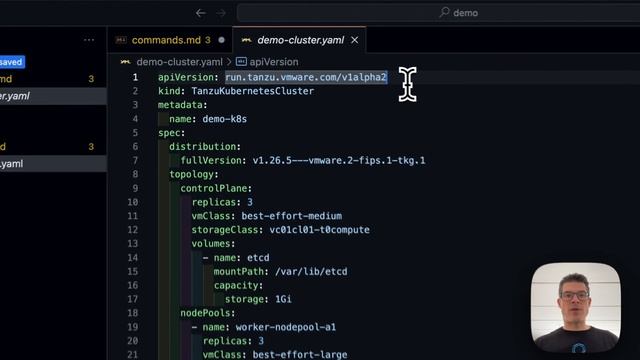
Task: Click the unsaved dot on commands.md tab
Action: point(221,40)
